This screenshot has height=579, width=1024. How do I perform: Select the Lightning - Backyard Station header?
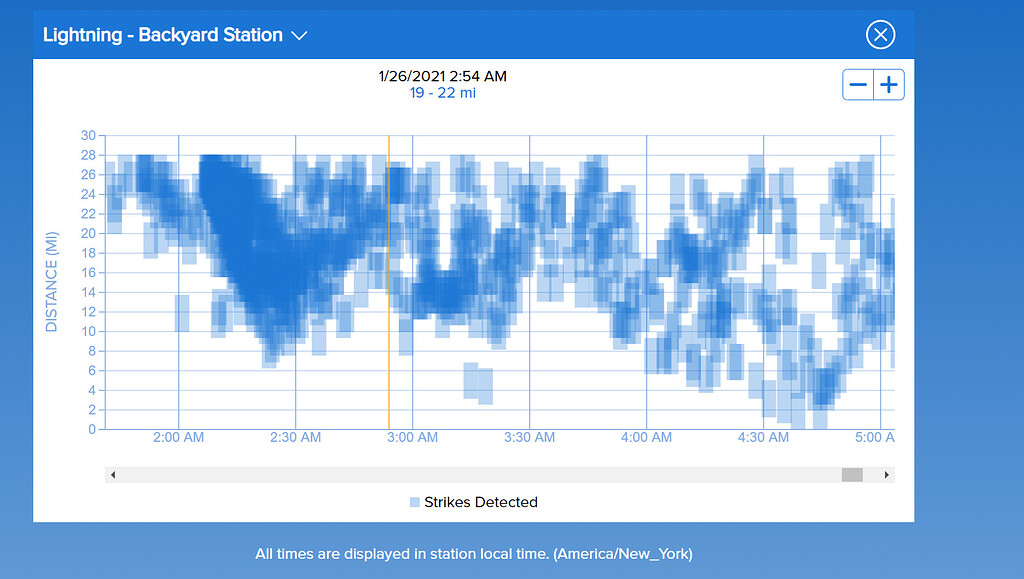[x=161, y=35]
